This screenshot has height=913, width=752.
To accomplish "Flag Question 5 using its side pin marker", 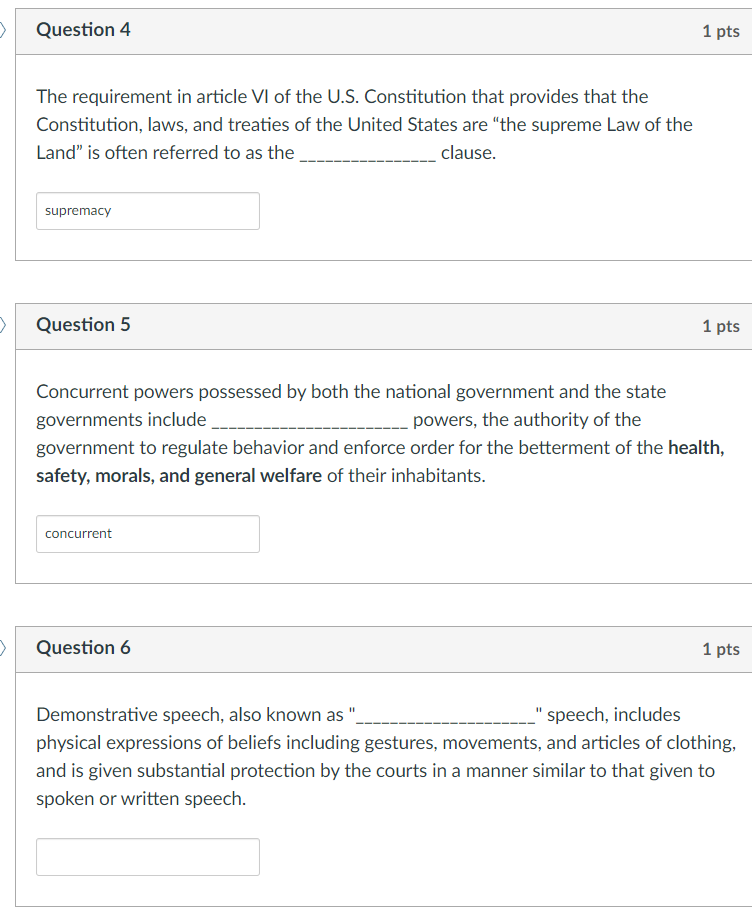I will 3,325.
